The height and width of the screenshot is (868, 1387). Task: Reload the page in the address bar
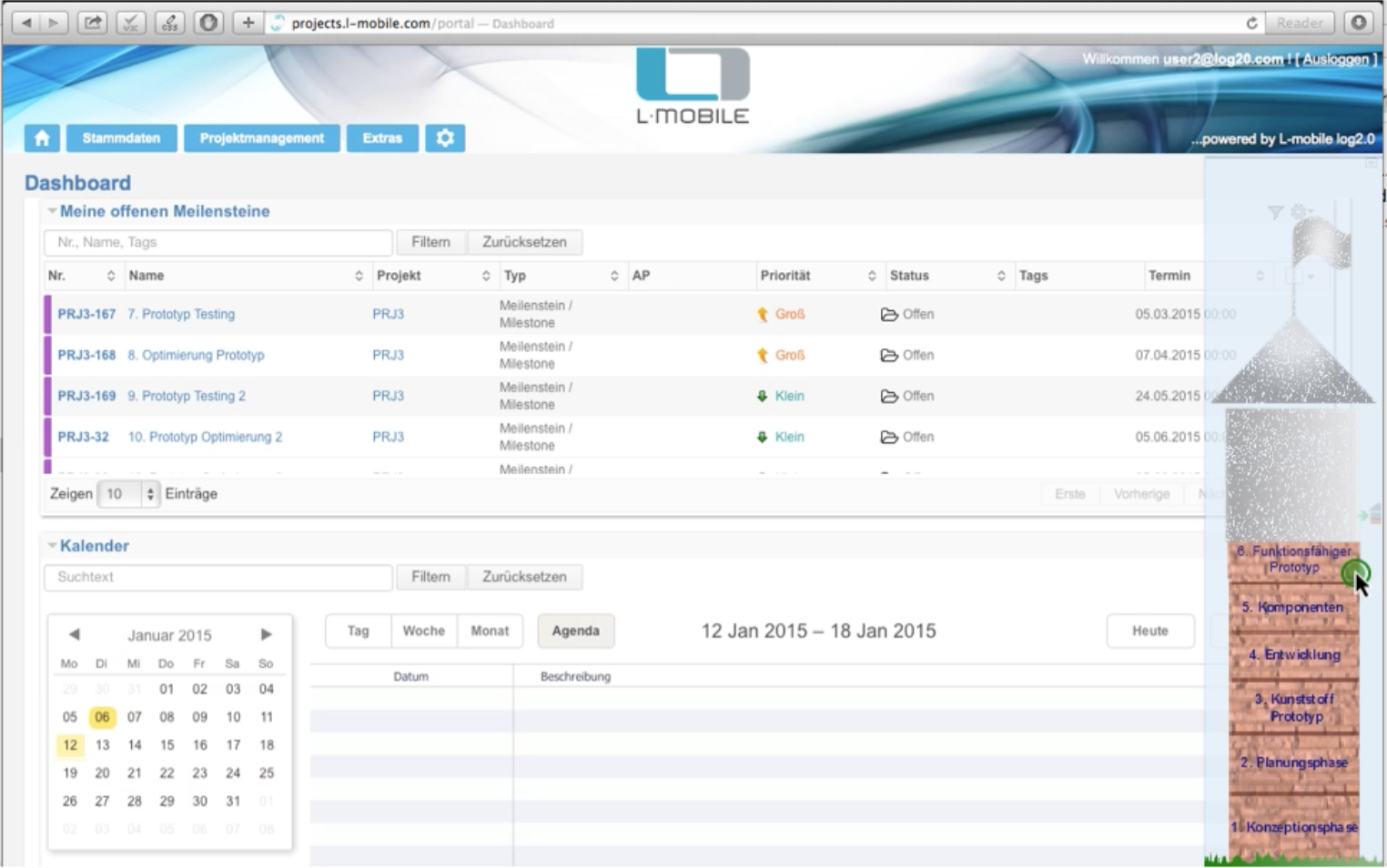(x=1251, y=24)
